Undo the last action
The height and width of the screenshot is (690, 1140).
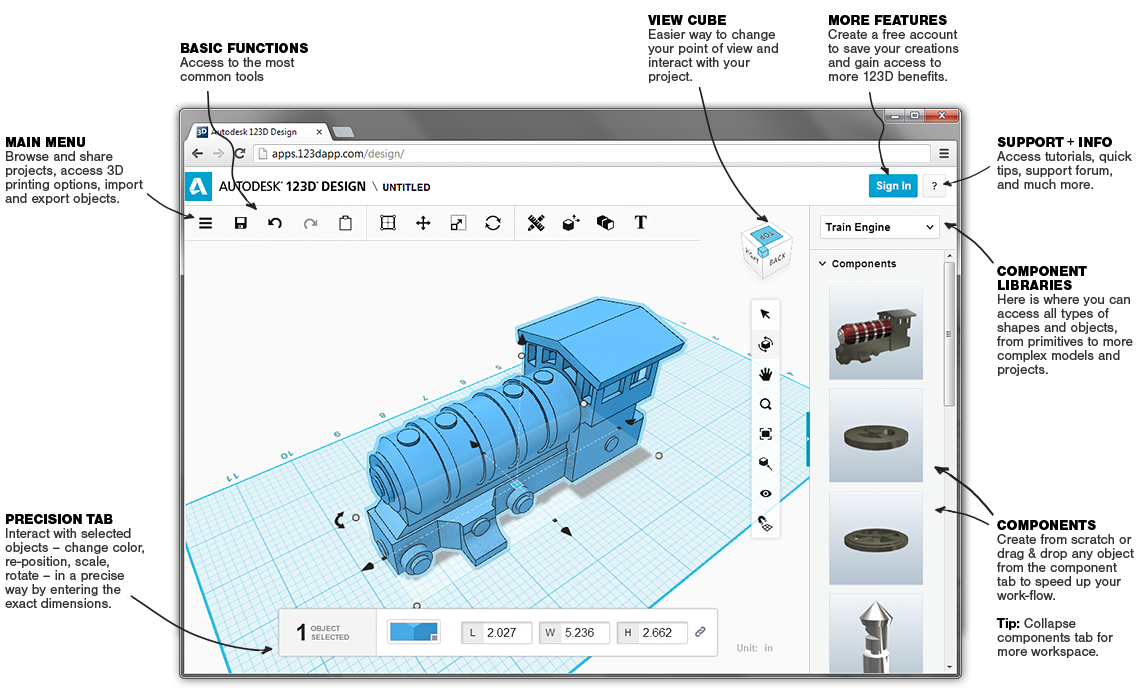(275, 223)
